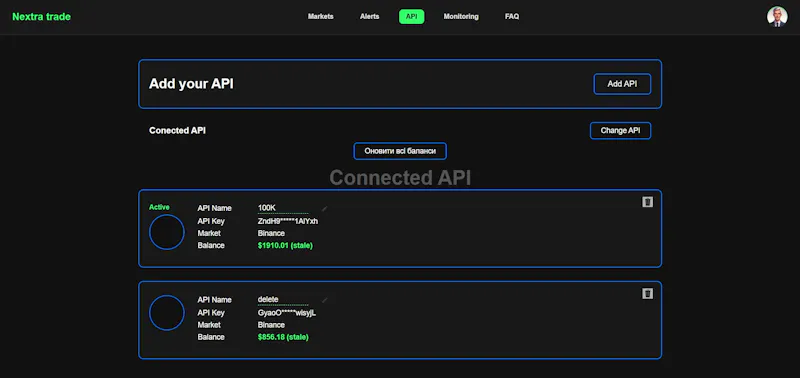Click the Change API button

(x=620, y=131)
